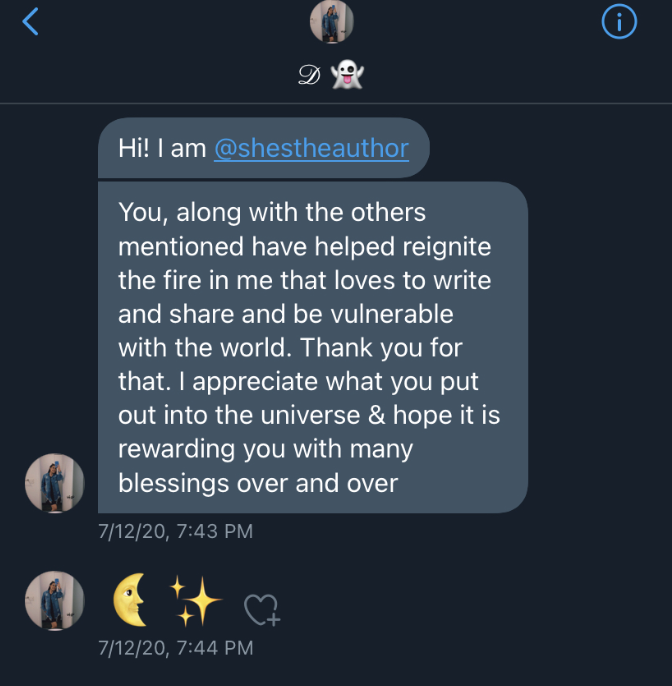The height and width of the screenshot is (686, 672).
Task: Open the conversation info icon
Action: click(x=619, y=22)
